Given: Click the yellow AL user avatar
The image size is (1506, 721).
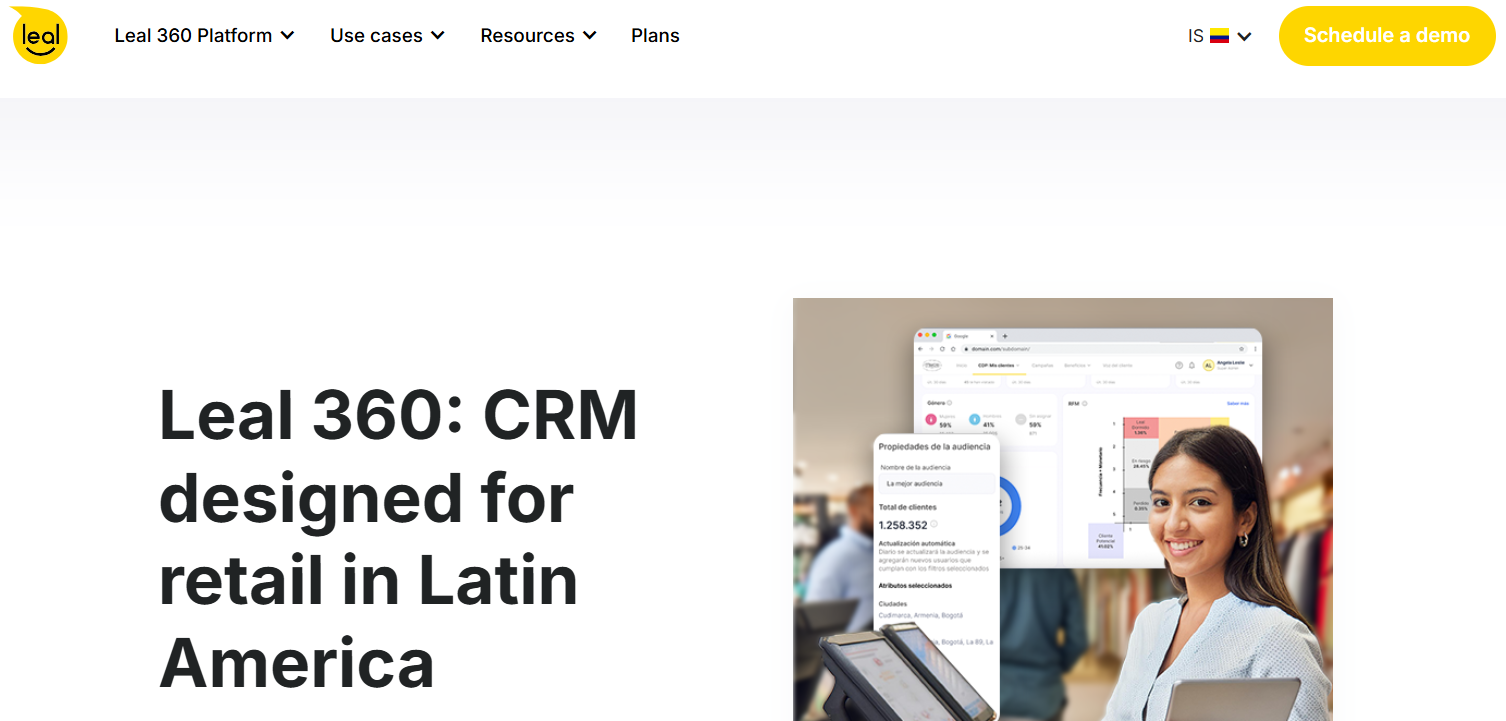Looking at the screenshot, I should pyautogui.click(x=1208, y=366).
